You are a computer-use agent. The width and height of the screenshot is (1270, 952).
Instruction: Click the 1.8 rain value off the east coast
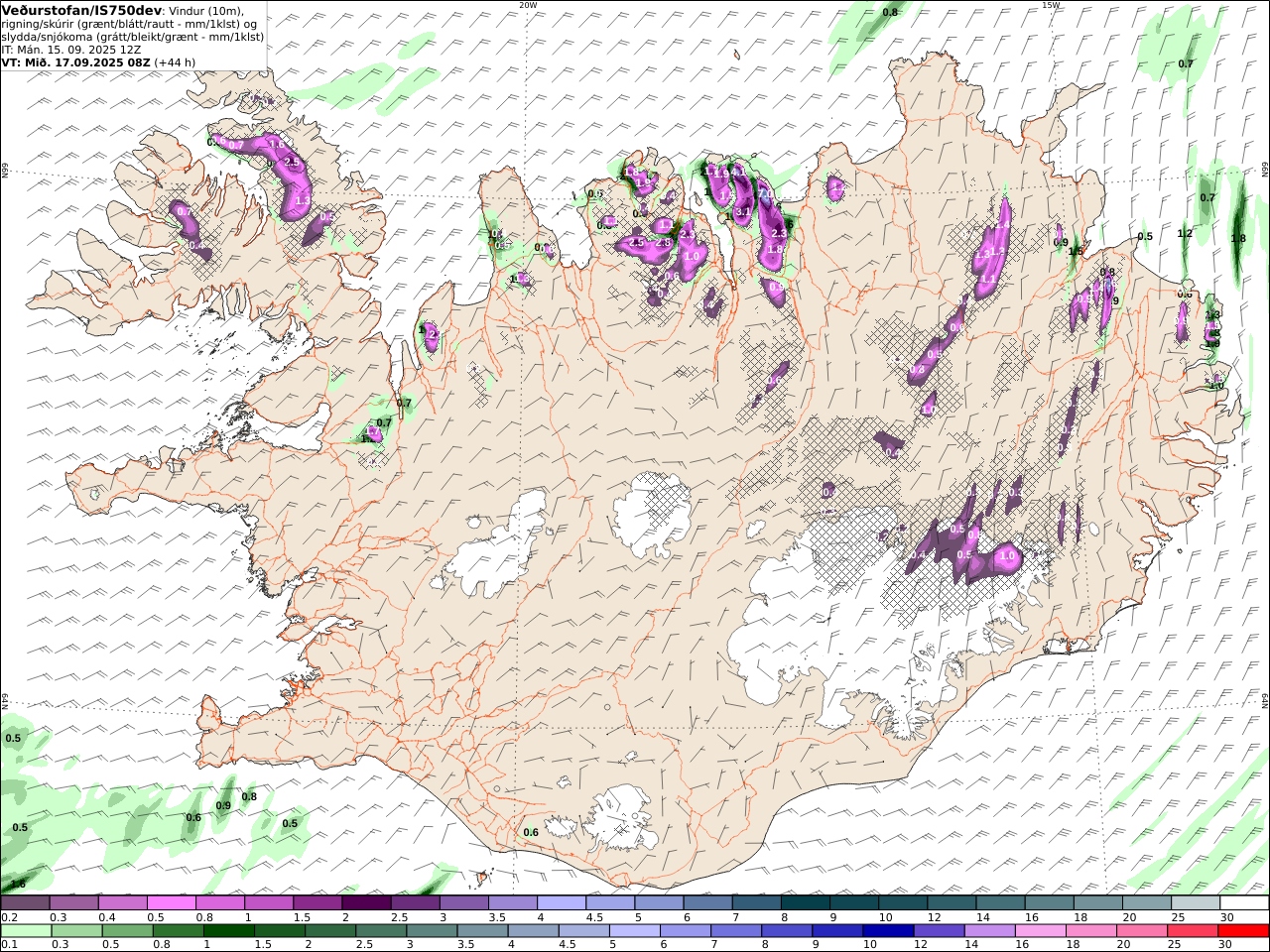click(x=1238, y=239)
